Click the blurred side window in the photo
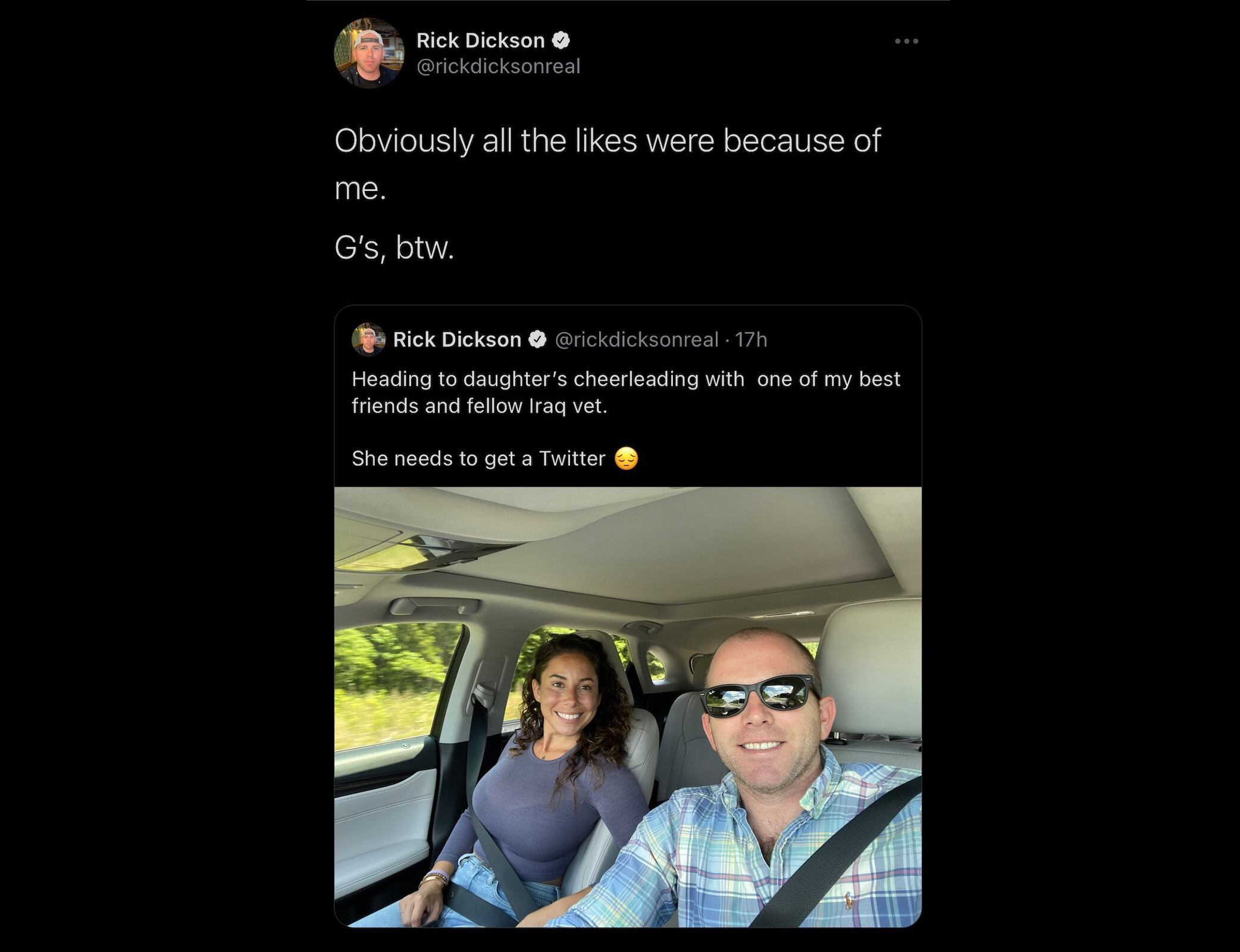 click(396, 684)
